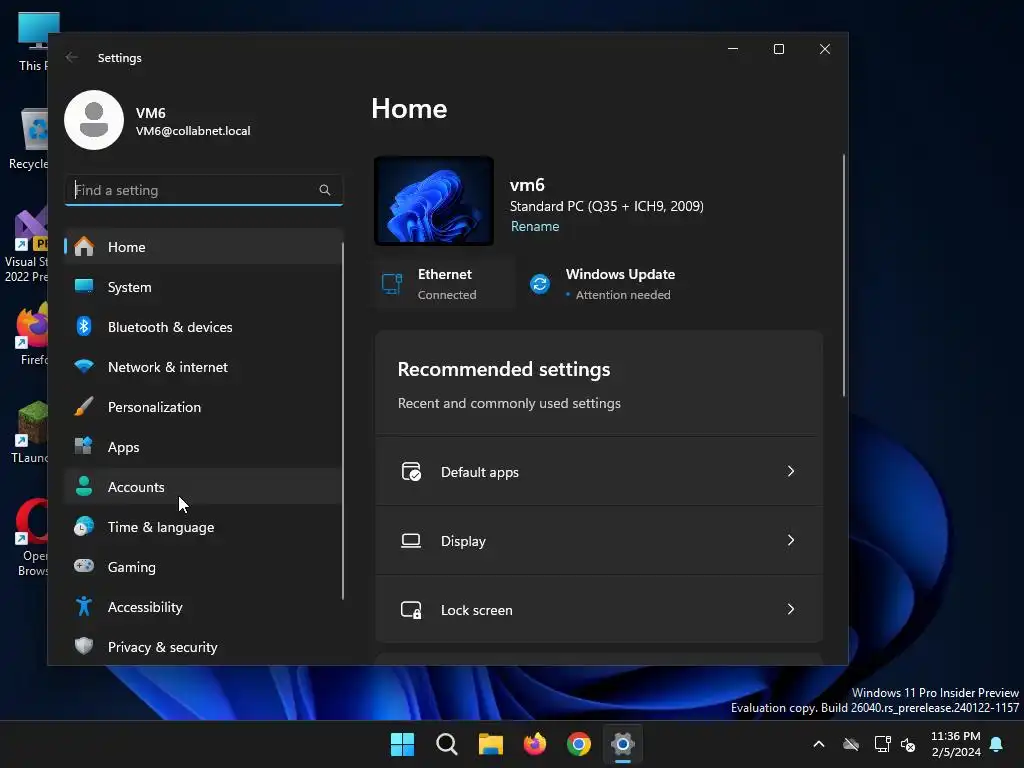Click the Accessibility label in sidebar
The width and height of the screenshot is (1024, 768).
(x=145, y=607)
